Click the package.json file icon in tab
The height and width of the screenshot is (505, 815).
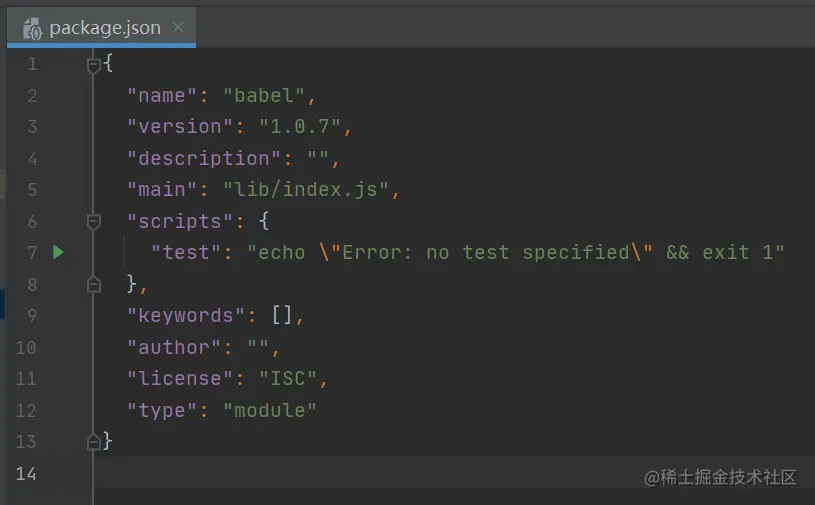(x=30, y=28)
